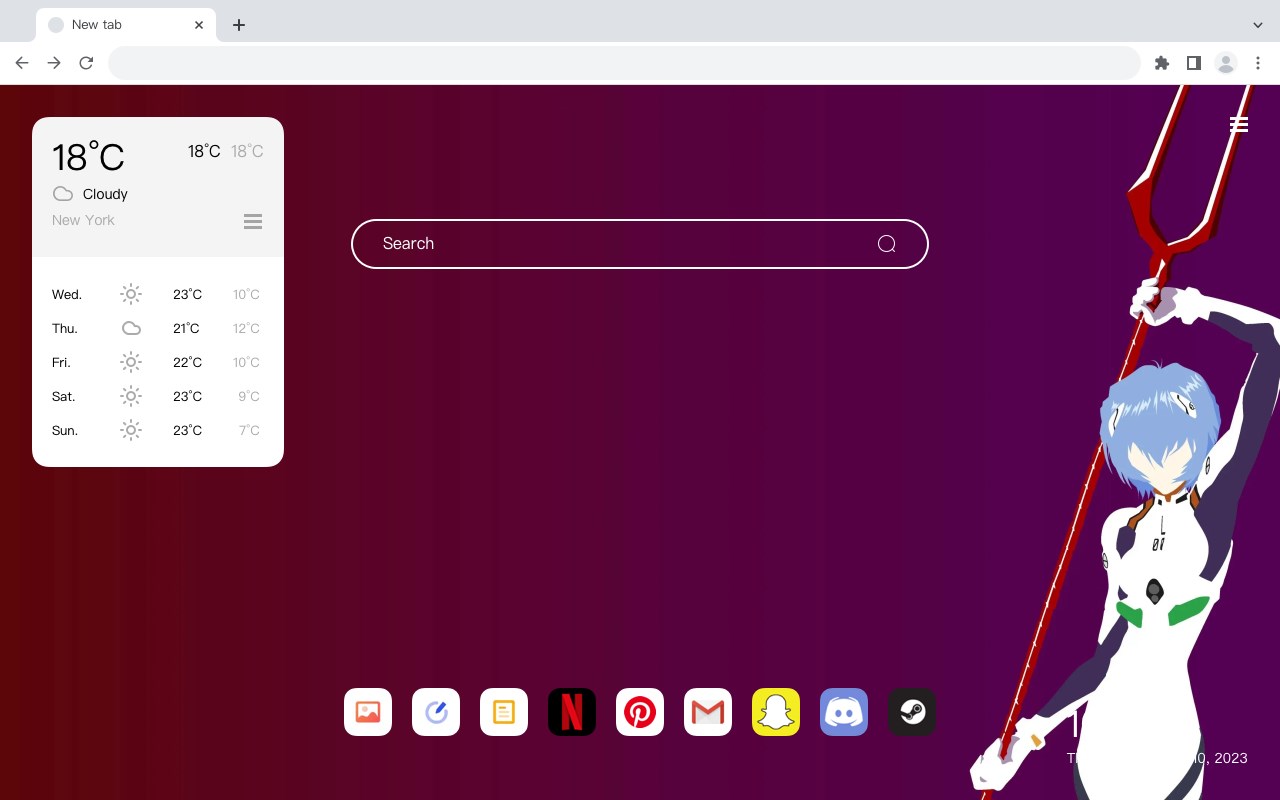Open the Discord shortcut
Image resolution: width=1280 pixels, height=800 pixels.
(x=844, y=712)
